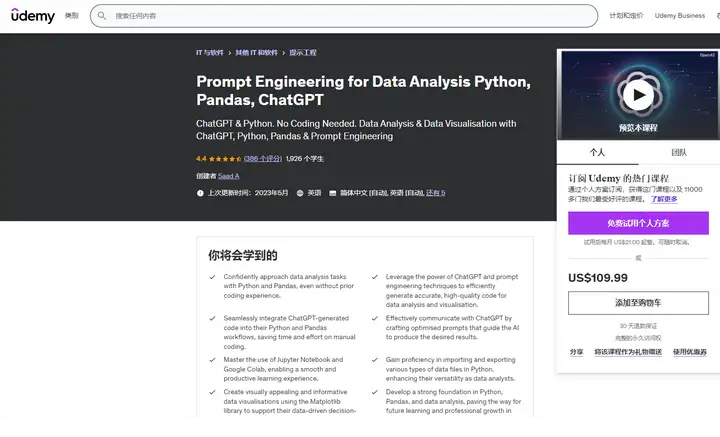Click 'Create visually appealing' visualisations item
The height and width of the screenshot is (437, 720).
pyautogui.click(x=289, y=402)
